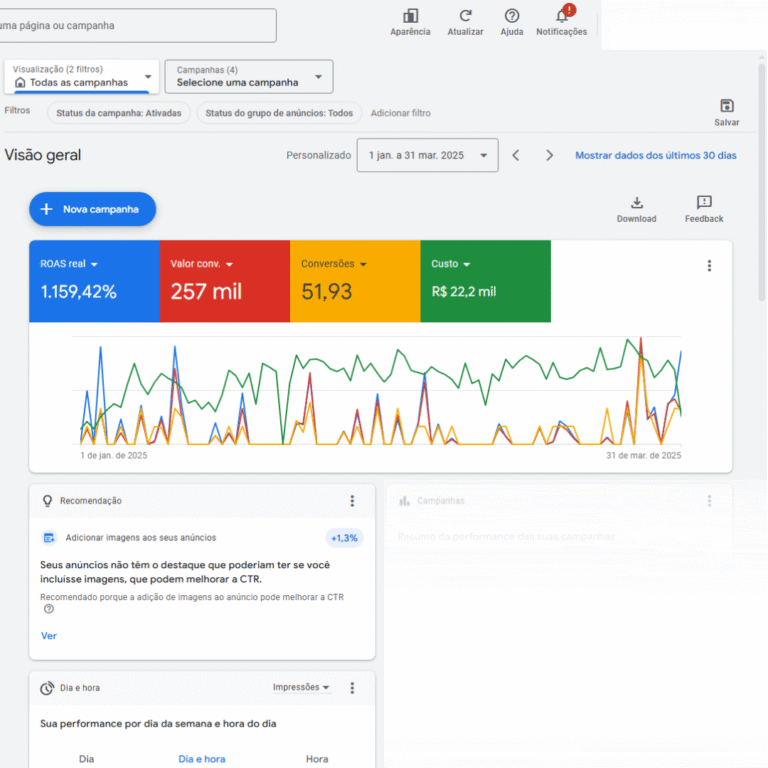Click the +1,3% recommendation badge

click(344, 538)
